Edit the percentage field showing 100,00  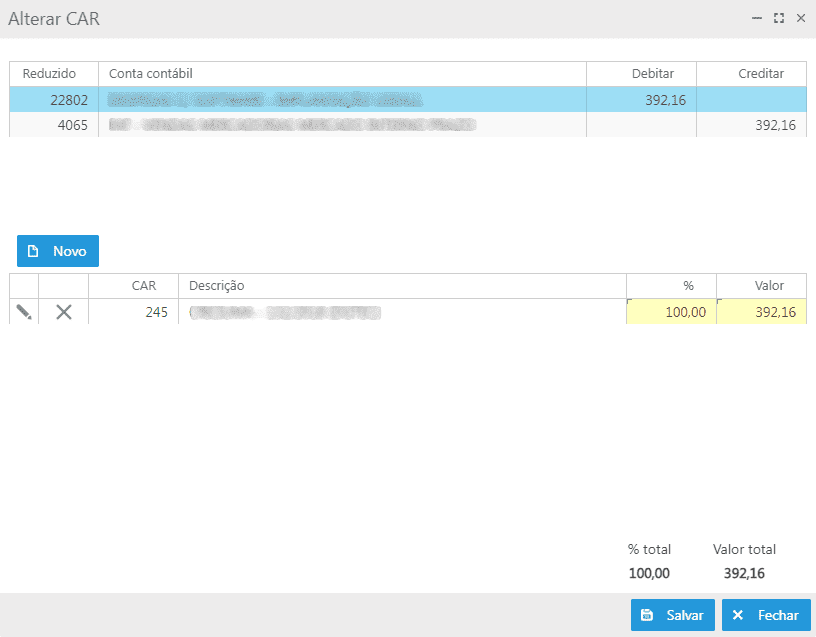671,312
